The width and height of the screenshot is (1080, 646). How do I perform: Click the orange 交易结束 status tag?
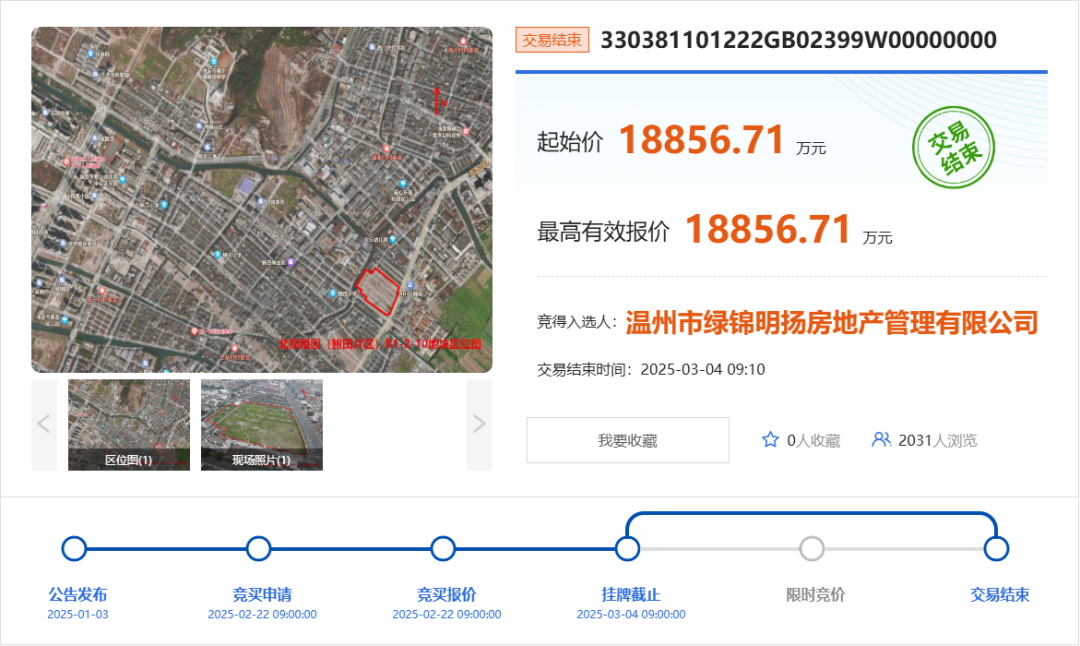552,40
